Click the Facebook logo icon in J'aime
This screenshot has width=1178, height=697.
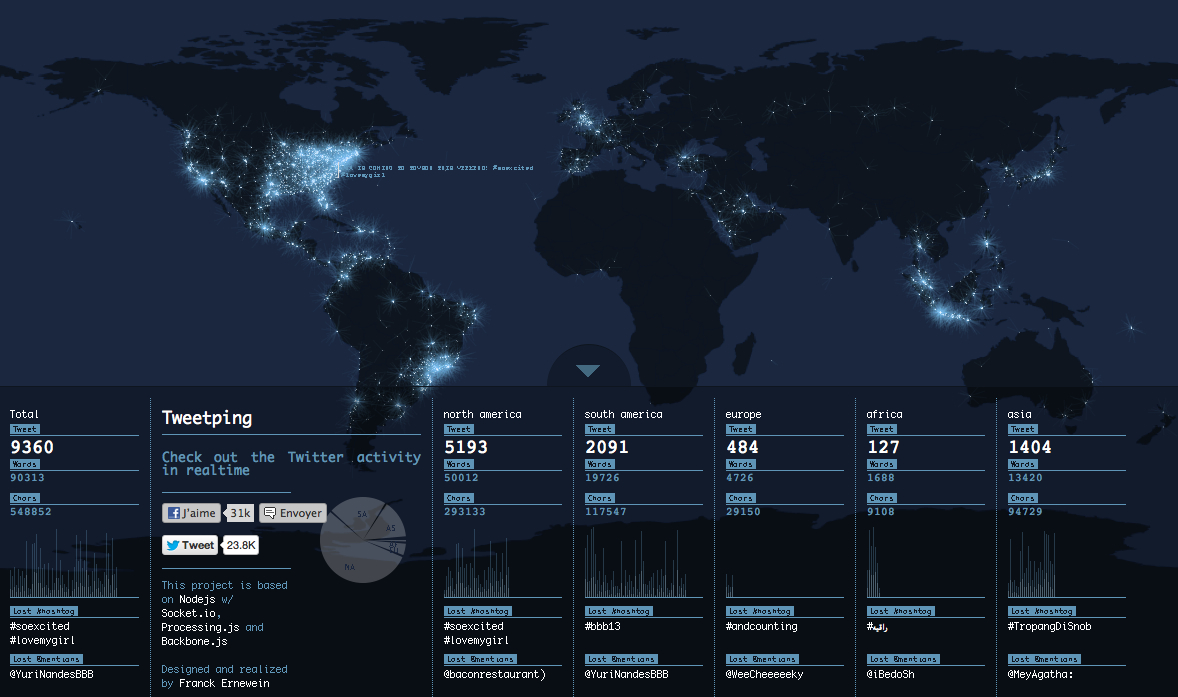[x=174, y=513]
